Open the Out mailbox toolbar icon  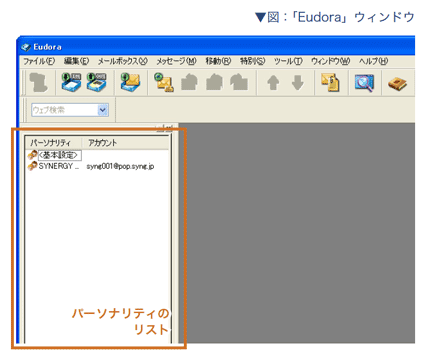tap(96, 82)
